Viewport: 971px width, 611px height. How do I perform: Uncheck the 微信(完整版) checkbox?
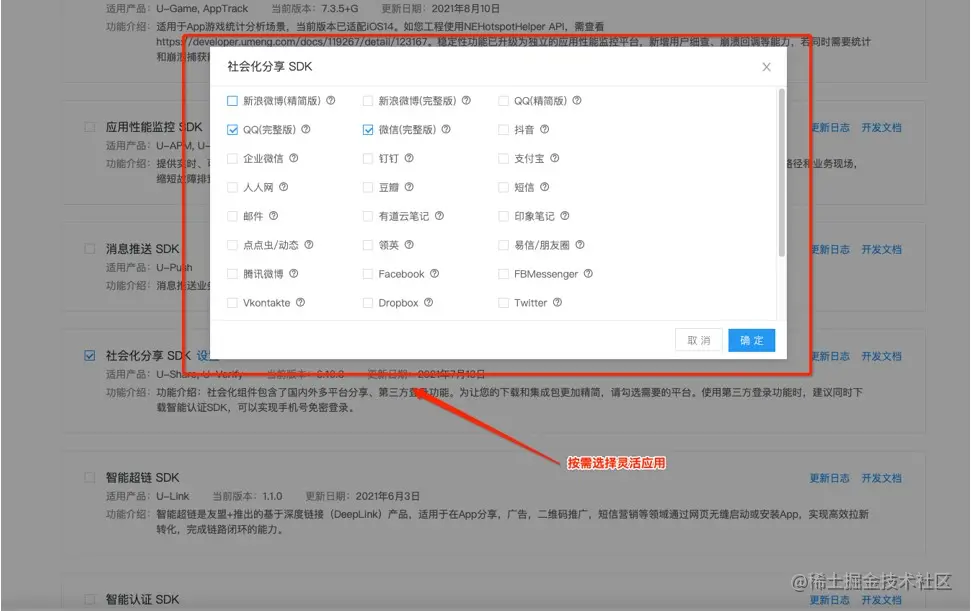(x=368, y=129)
